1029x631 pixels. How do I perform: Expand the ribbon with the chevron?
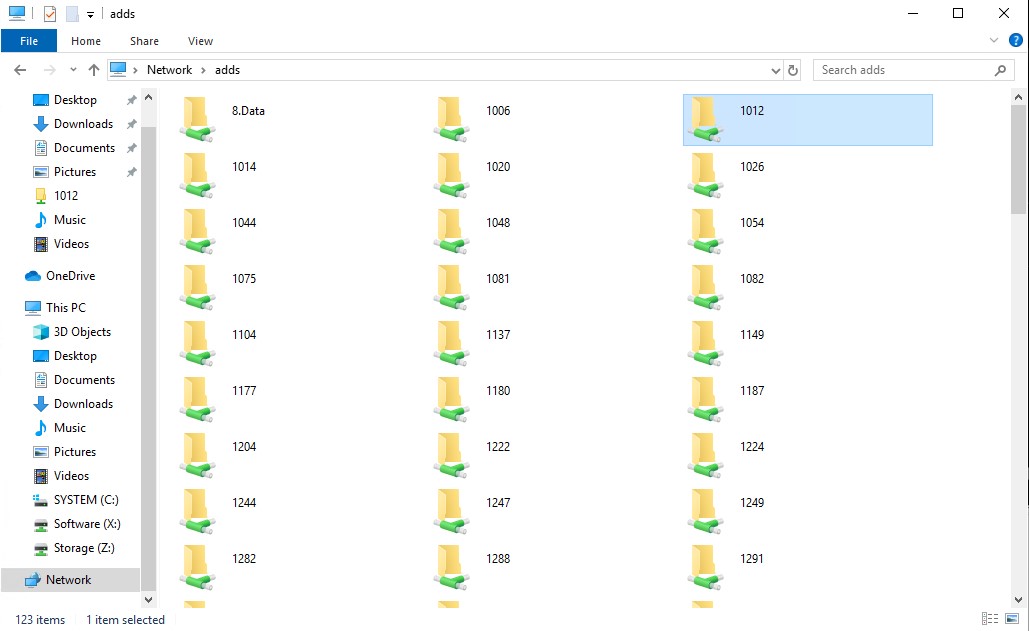pos(994,41)
